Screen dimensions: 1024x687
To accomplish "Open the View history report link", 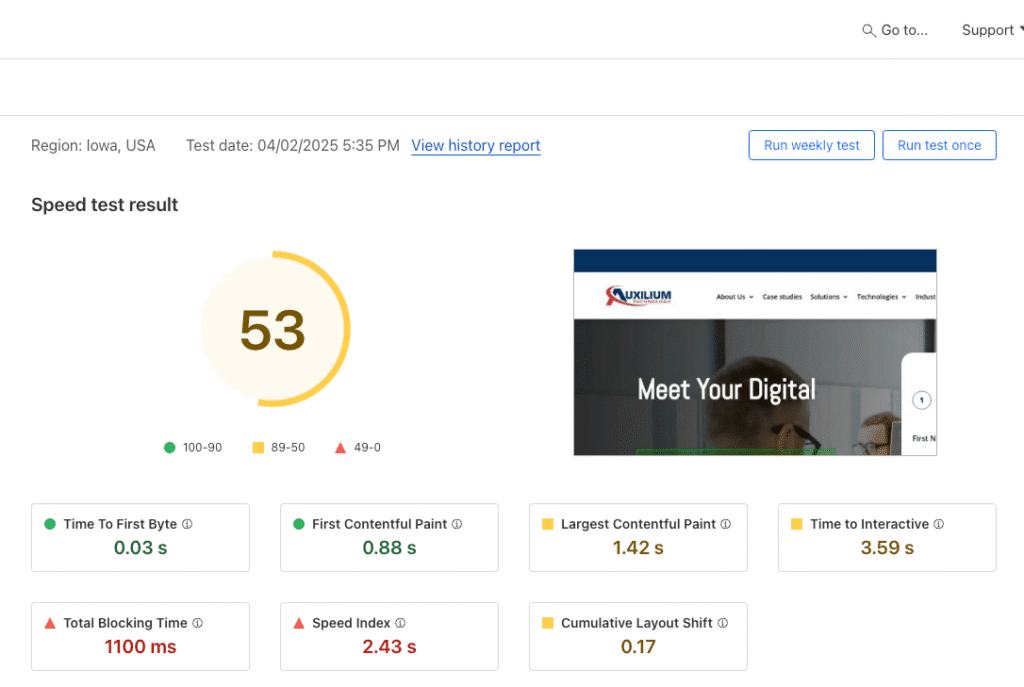I will [475, 146].
